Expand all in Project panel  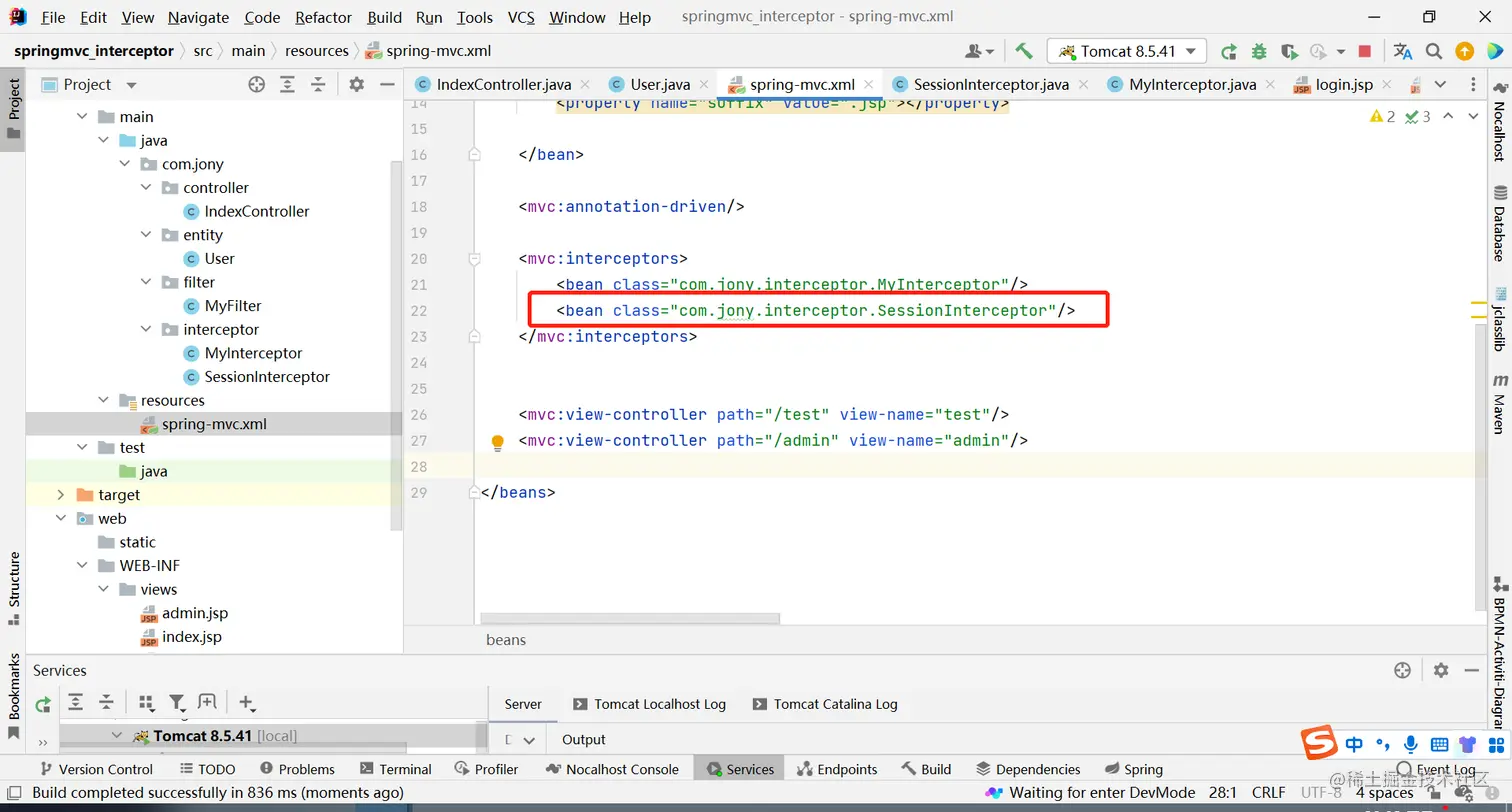click(x=288, y=85)
